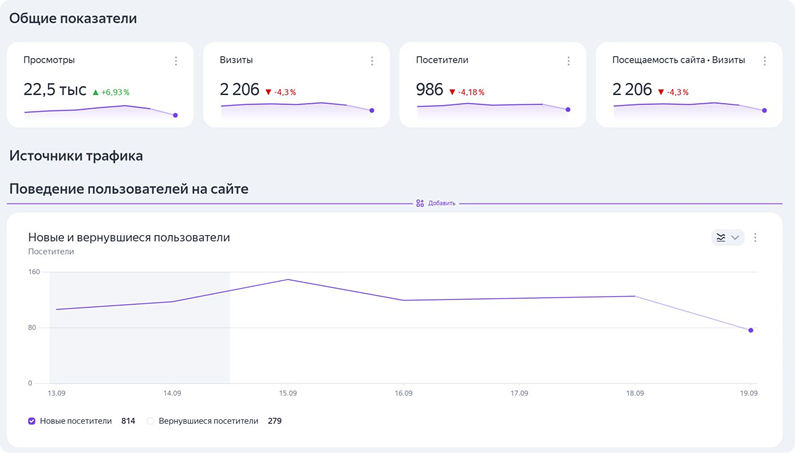Viewport: 795px width, 453px height.
Task: Enable the Вернувшиеся посетители checkbox
Action: click(151, 421)
